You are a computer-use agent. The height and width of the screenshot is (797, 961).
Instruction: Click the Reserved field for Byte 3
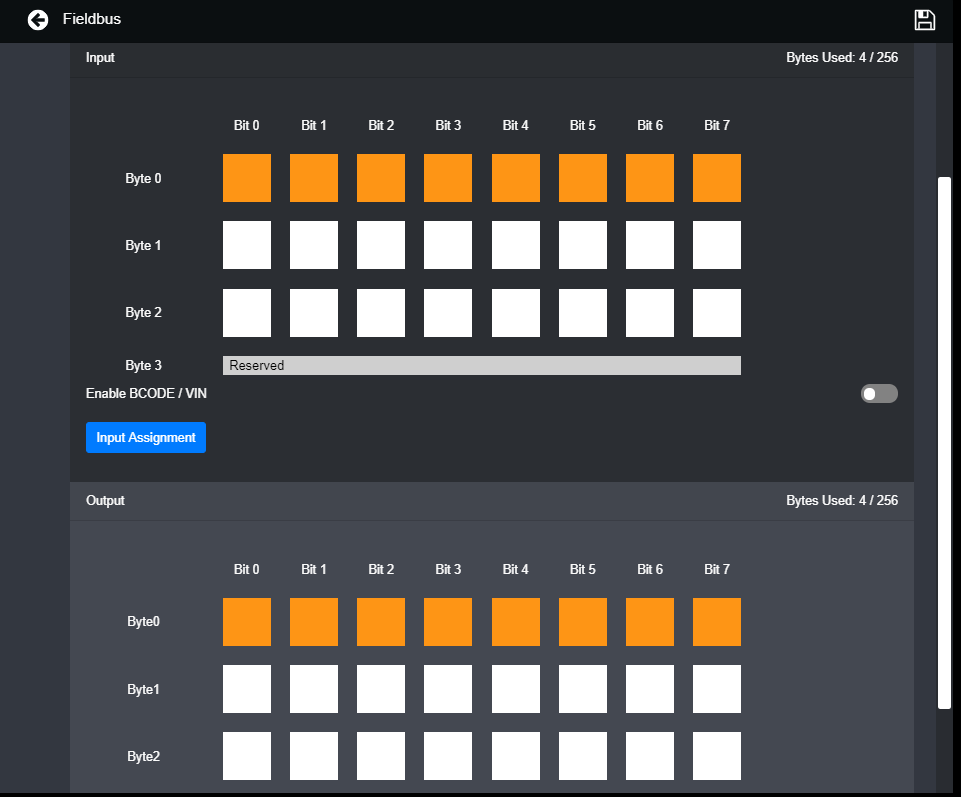click(x=482, y=365)
